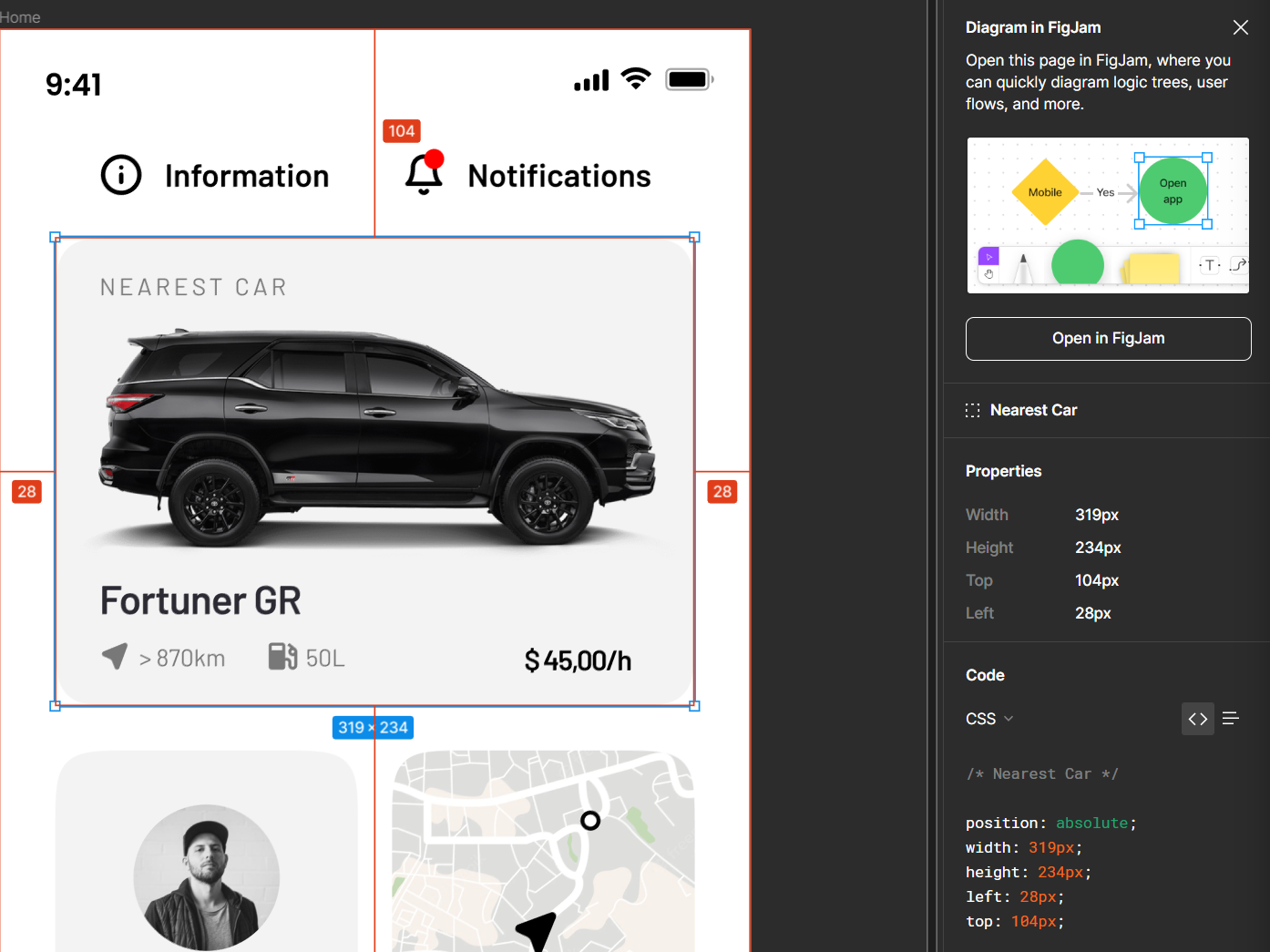The height and width of the screenshot is (952, 1270).
Task: Click the fuel pump icon on the Fortuner card
Action: pos(282,655)
